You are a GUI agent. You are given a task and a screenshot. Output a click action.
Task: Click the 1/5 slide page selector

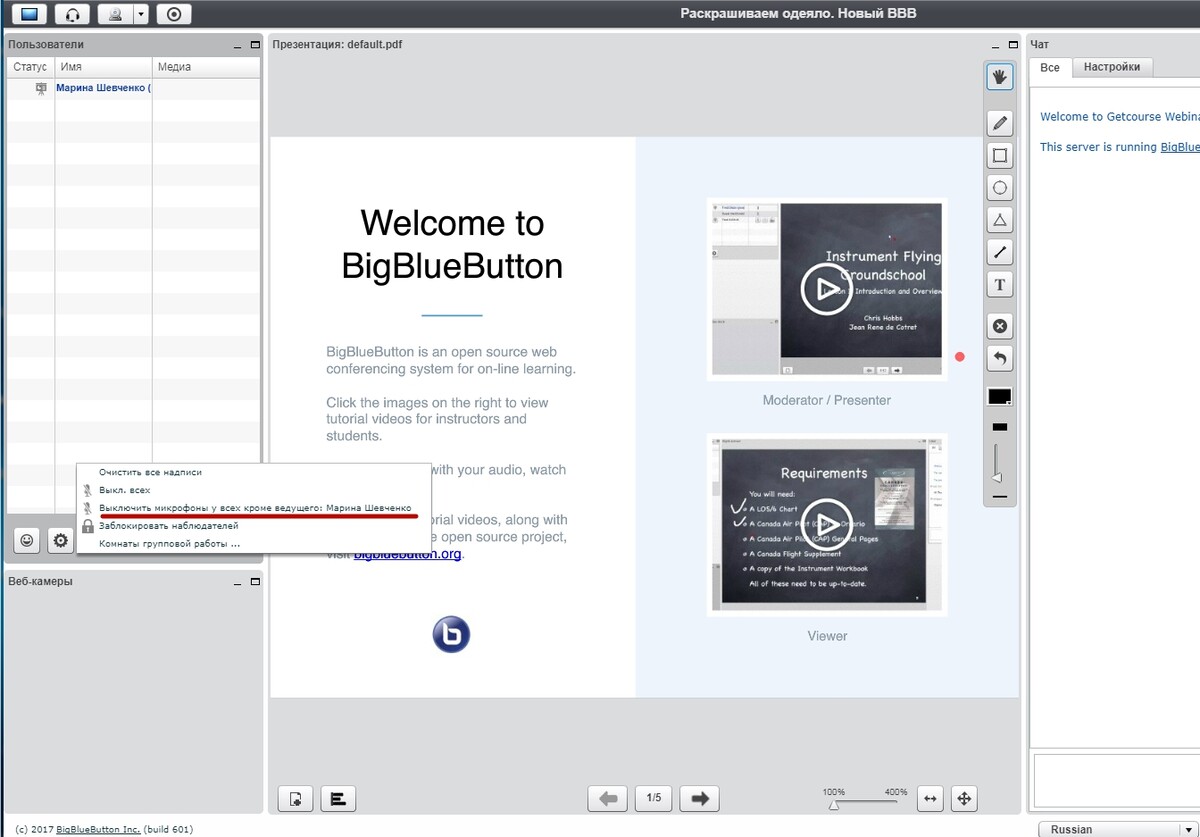654,798
